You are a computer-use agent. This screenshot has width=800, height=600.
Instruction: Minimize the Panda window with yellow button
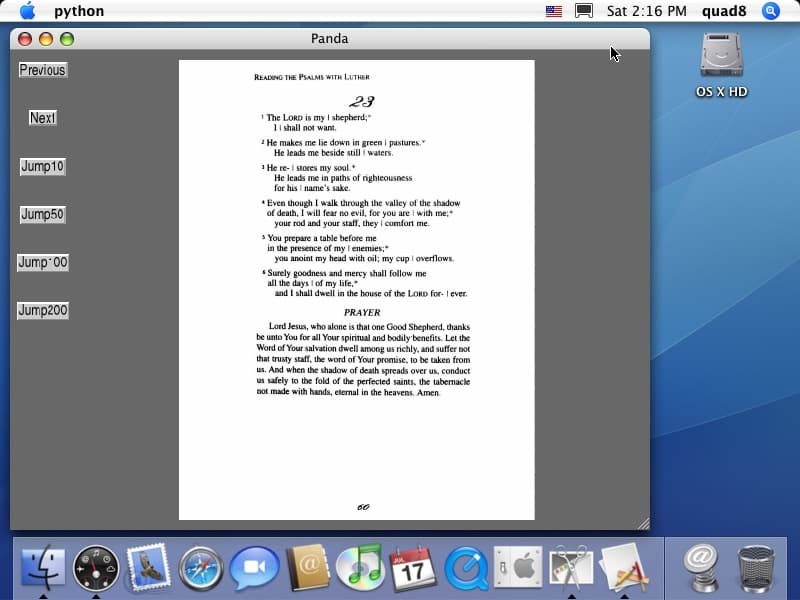46,39
